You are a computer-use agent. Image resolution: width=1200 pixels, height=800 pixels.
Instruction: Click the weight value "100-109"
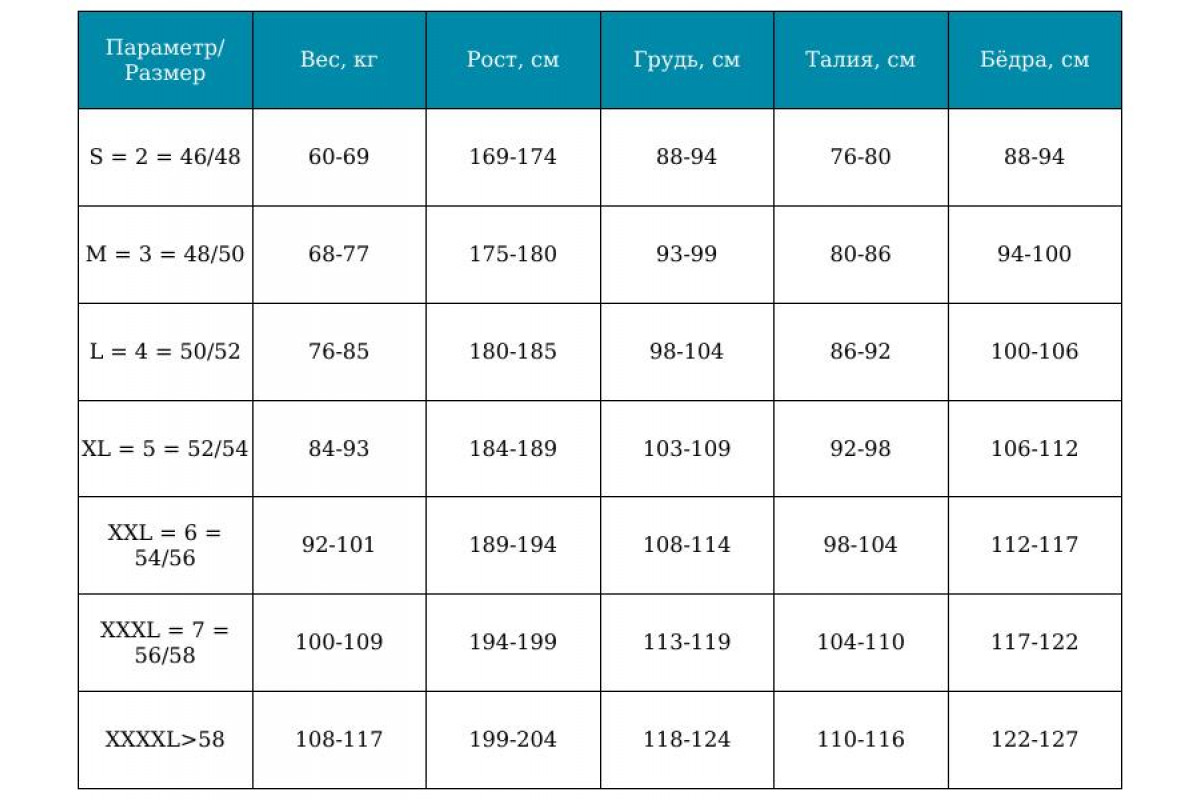click(x=339, y=642)
